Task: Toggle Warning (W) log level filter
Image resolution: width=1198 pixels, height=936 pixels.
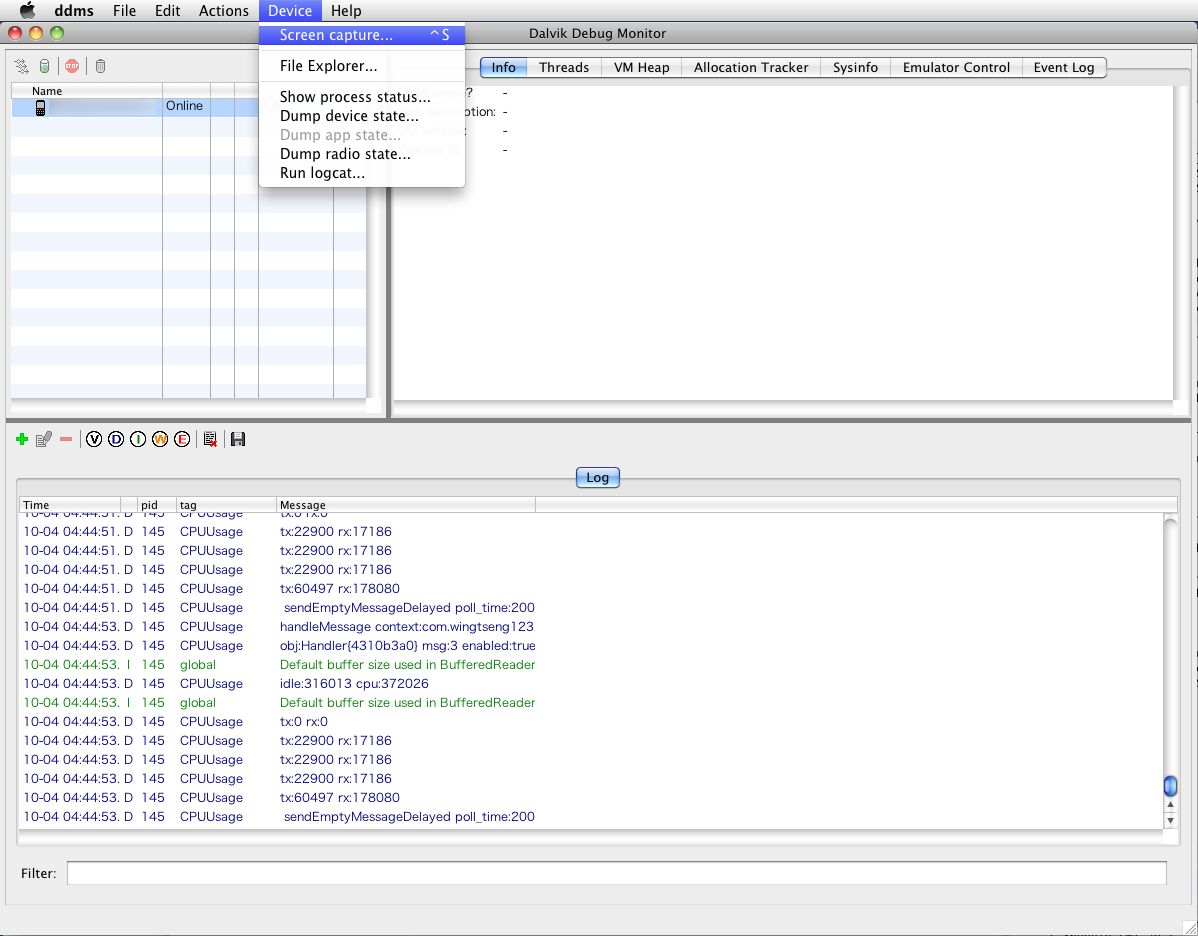Action: [x=160, y=439]
